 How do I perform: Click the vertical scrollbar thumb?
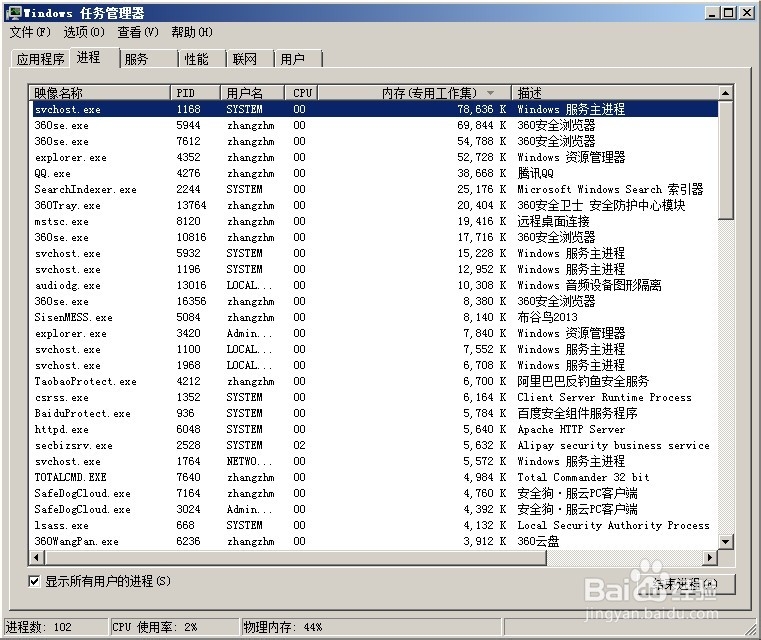pos(726,160)
